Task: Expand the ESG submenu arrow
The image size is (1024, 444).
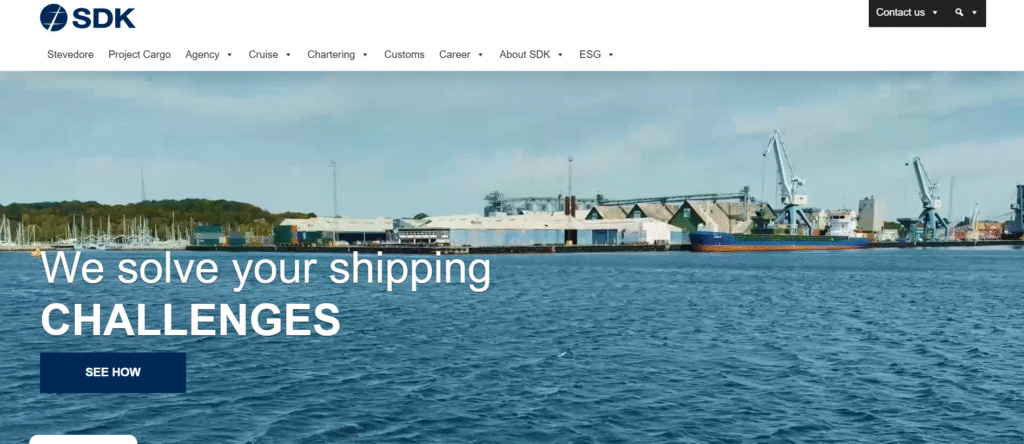Action: point(611,55)
